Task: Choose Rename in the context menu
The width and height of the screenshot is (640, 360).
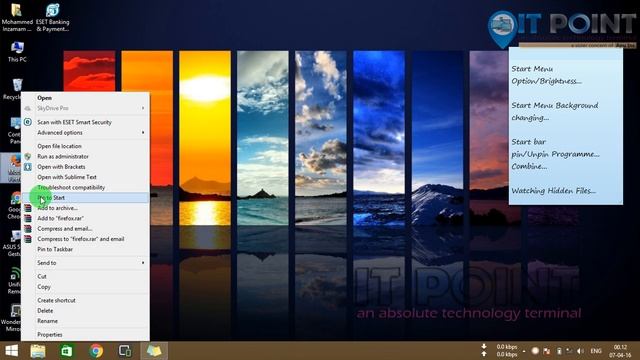Action: [x=85, y=321]
